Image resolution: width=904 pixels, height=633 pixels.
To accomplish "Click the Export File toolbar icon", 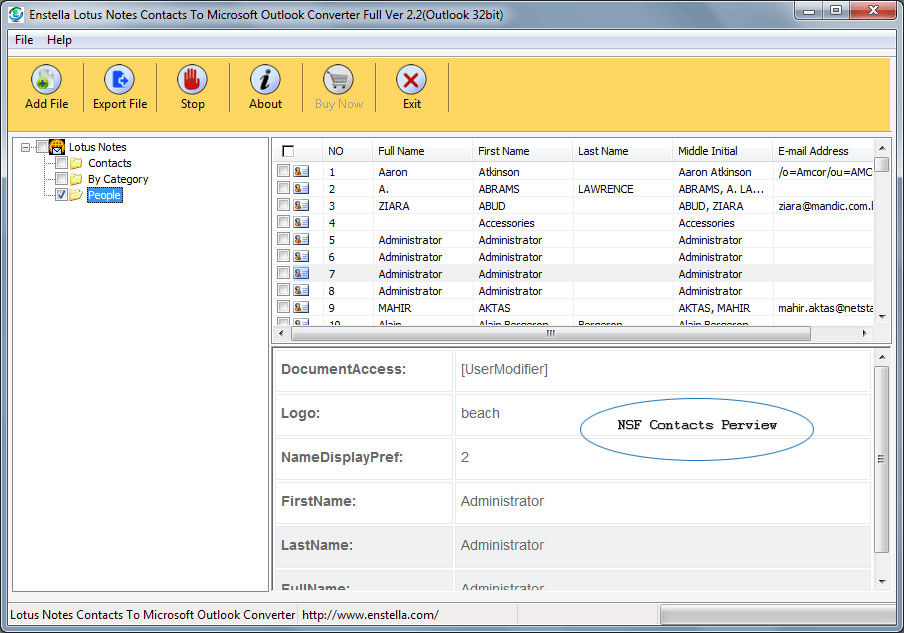I will tap(119, 80).
